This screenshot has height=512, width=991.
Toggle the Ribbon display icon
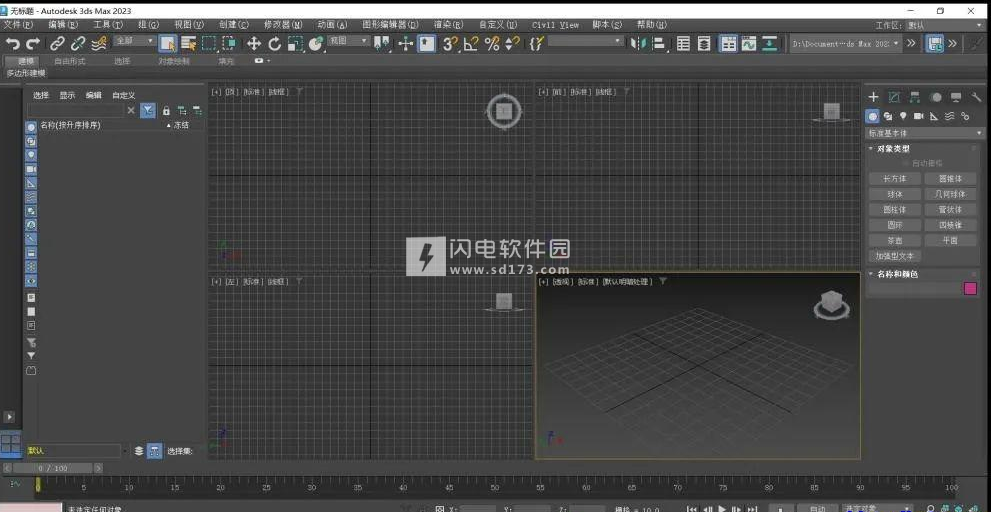coord(729,43)
